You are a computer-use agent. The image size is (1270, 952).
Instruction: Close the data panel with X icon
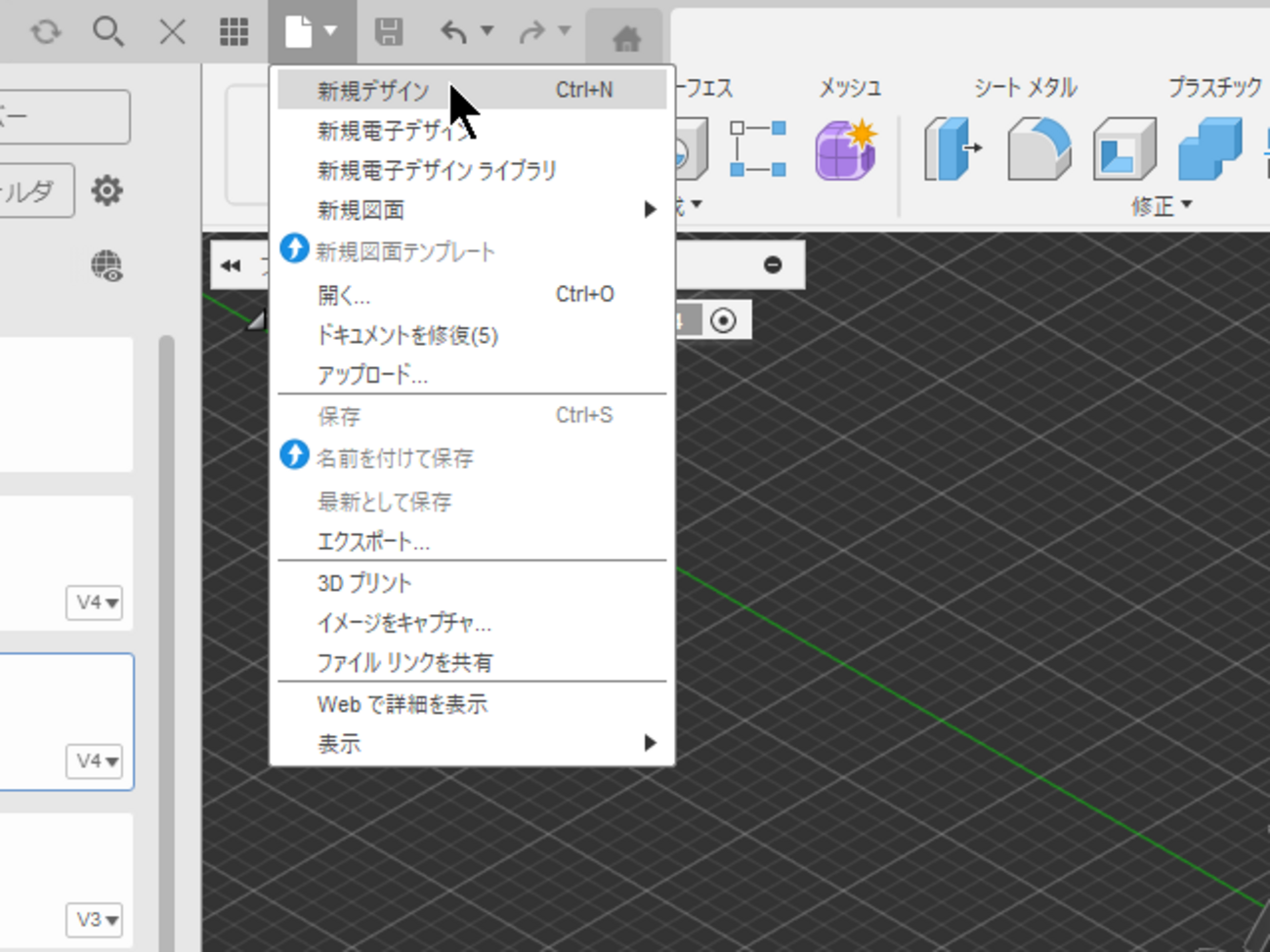pyautogui.click(x=172, y=32)
